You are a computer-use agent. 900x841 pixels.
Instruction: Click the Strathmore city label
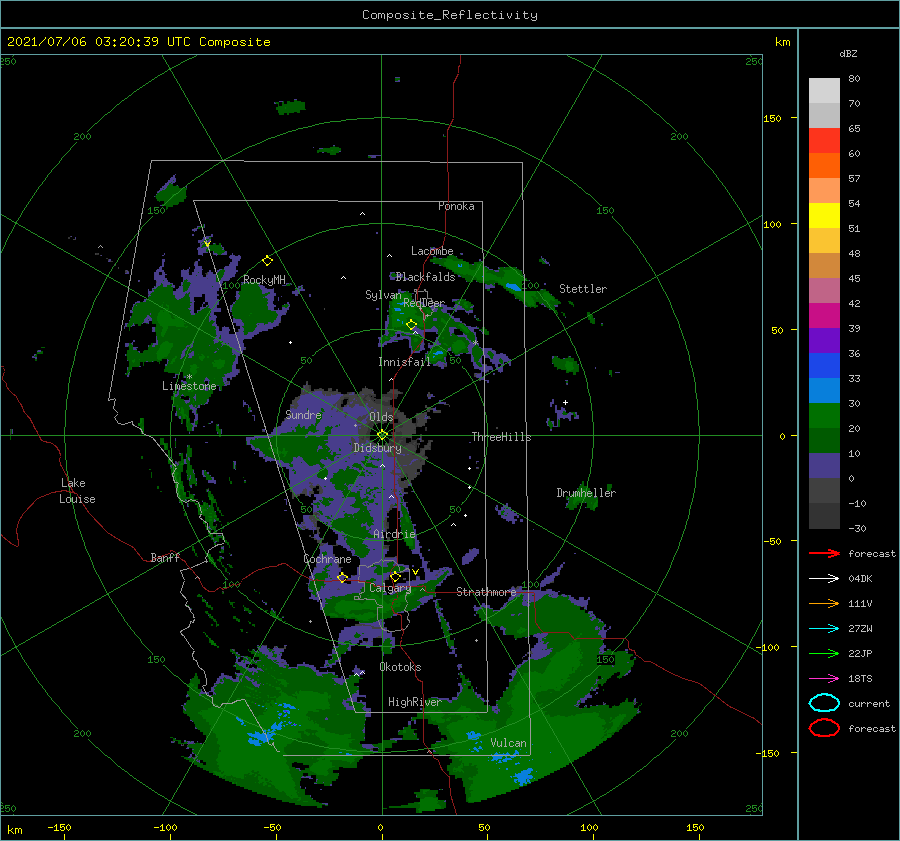[486, 592]
